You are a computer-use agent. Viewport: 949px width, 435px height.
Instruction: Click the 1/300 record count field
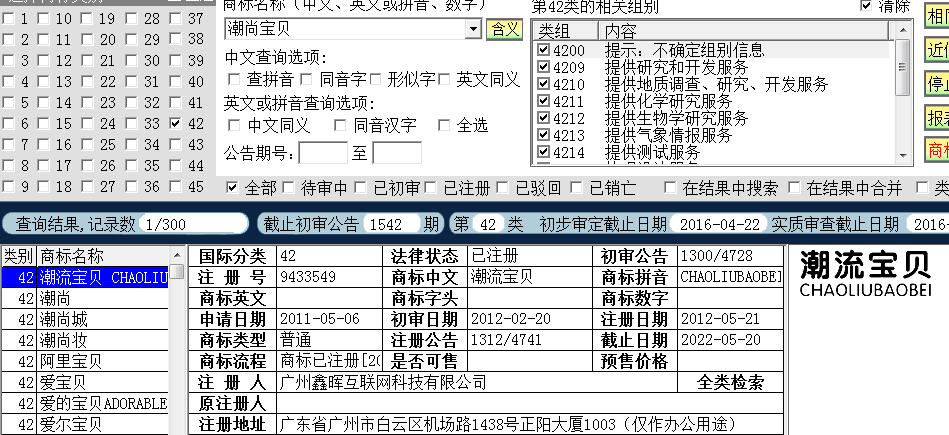(x=193, y=224)
